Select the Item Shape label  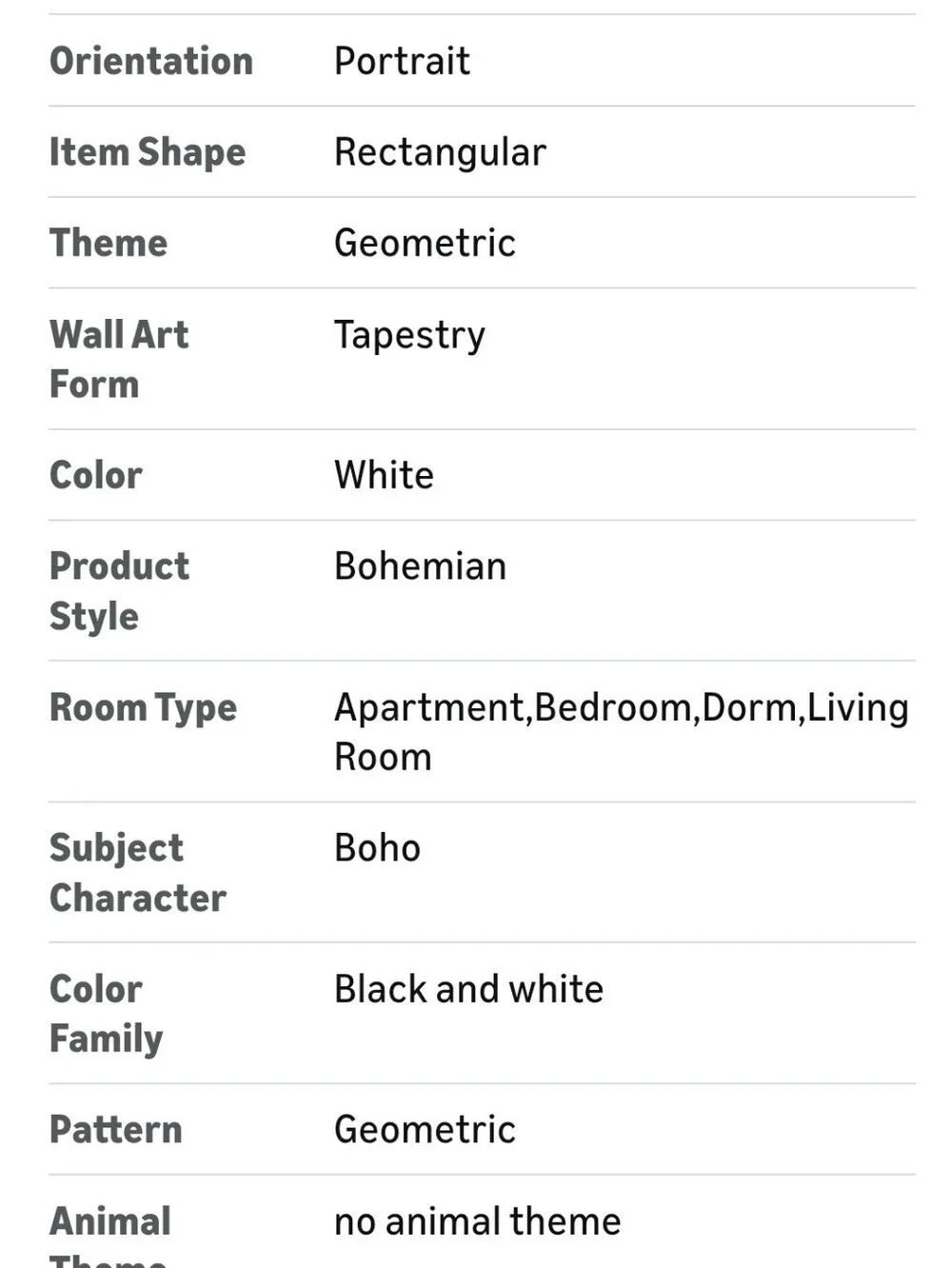(148, 152)
